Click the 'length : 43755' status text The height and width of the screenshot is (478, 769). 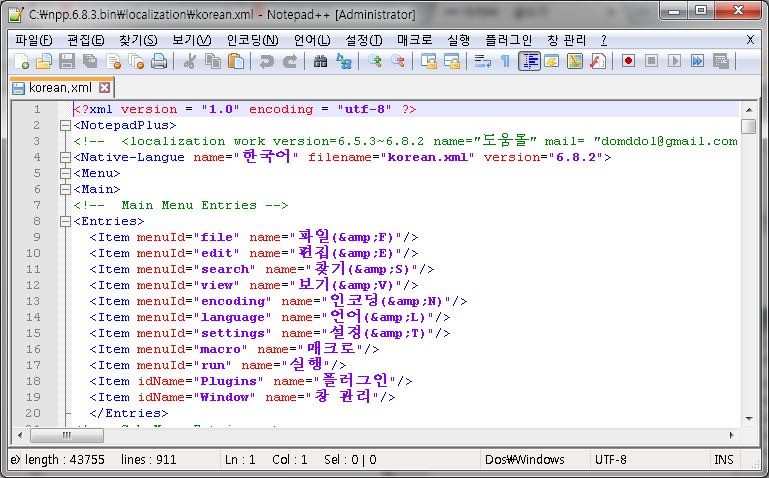[x=65, y=459]
